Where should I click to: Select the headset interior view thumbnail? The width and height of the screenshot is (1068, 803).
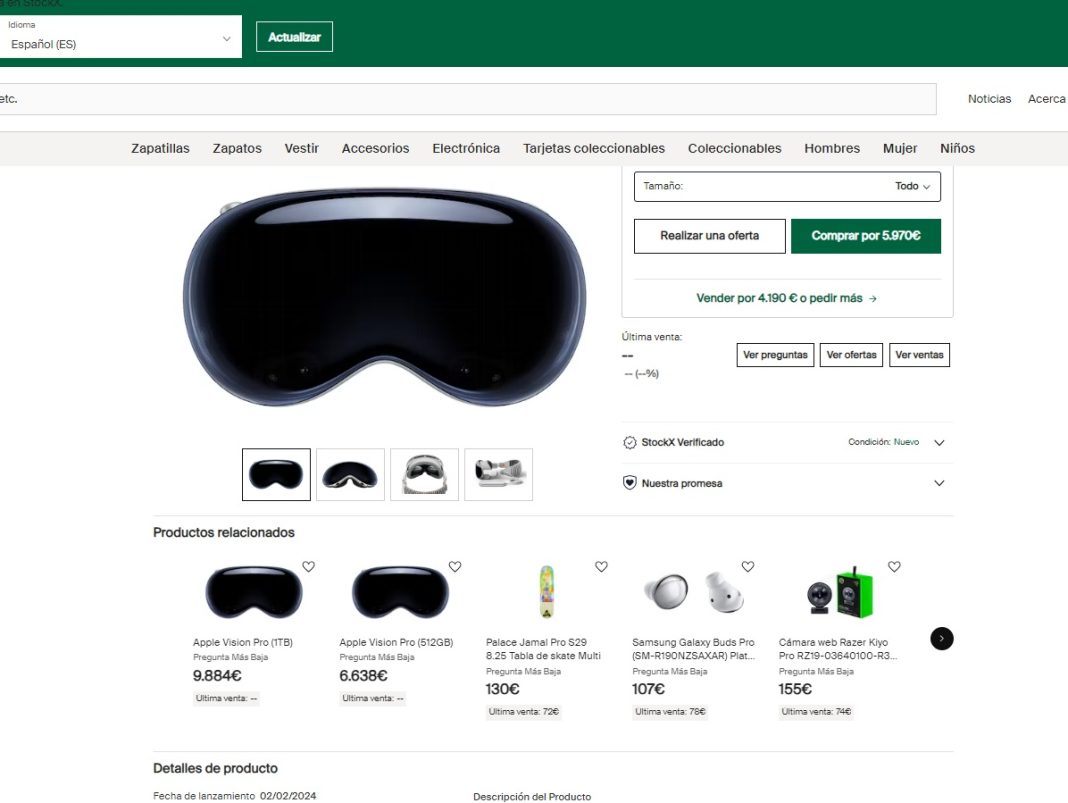425,474
